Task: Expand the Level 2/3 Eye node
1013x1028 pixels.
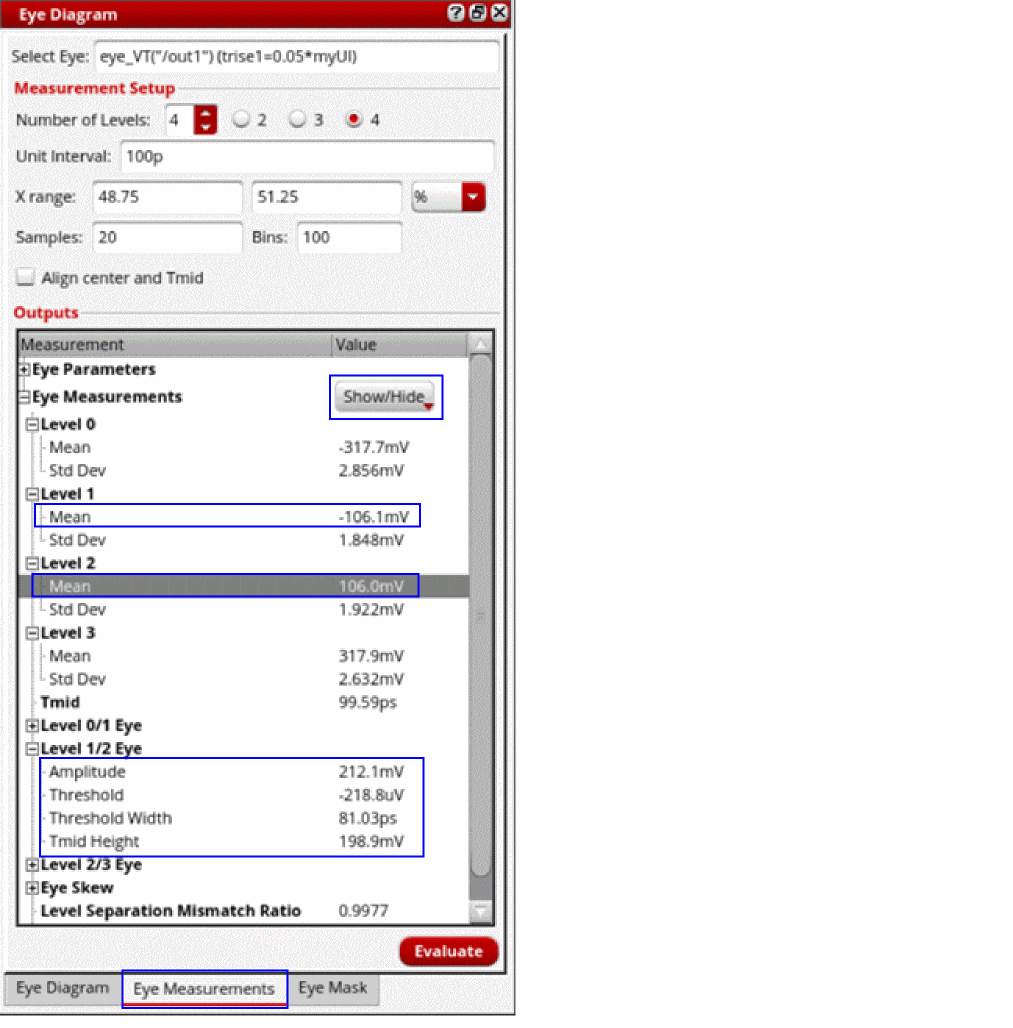Action: [31, 865]
